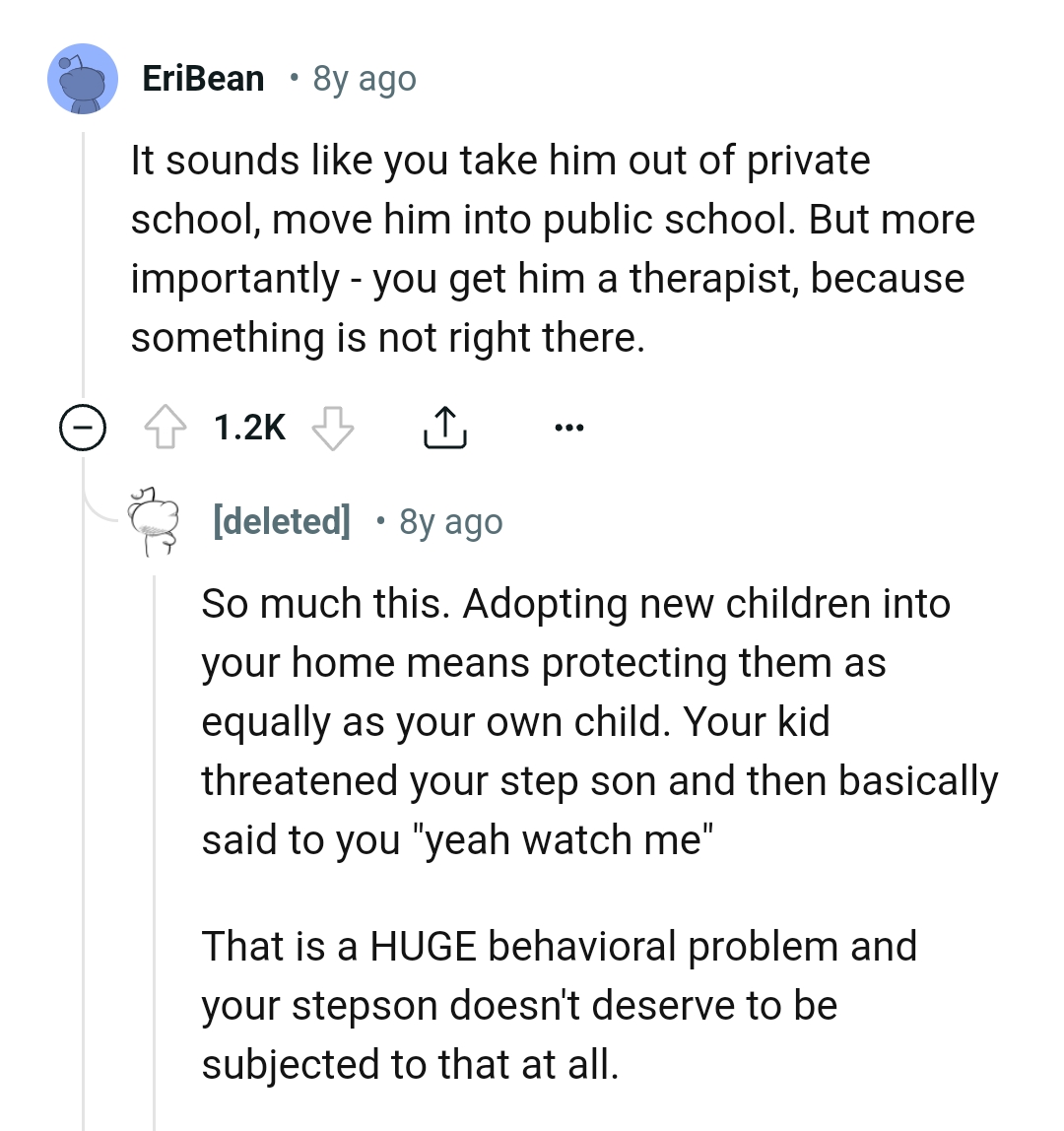
Task: Click EriBean's blue snoo avatar
Action: [83, 78]
